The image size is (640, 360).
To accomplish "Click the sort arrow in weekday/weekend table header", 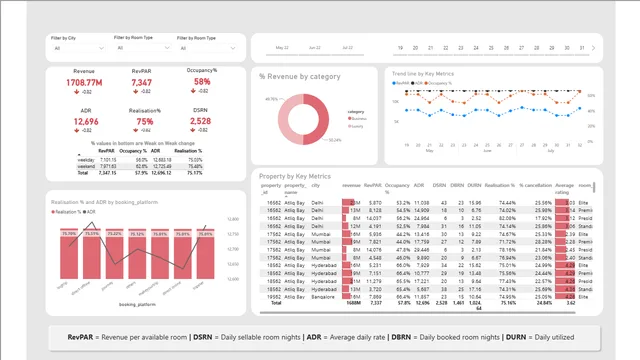I will coord(79,155).
